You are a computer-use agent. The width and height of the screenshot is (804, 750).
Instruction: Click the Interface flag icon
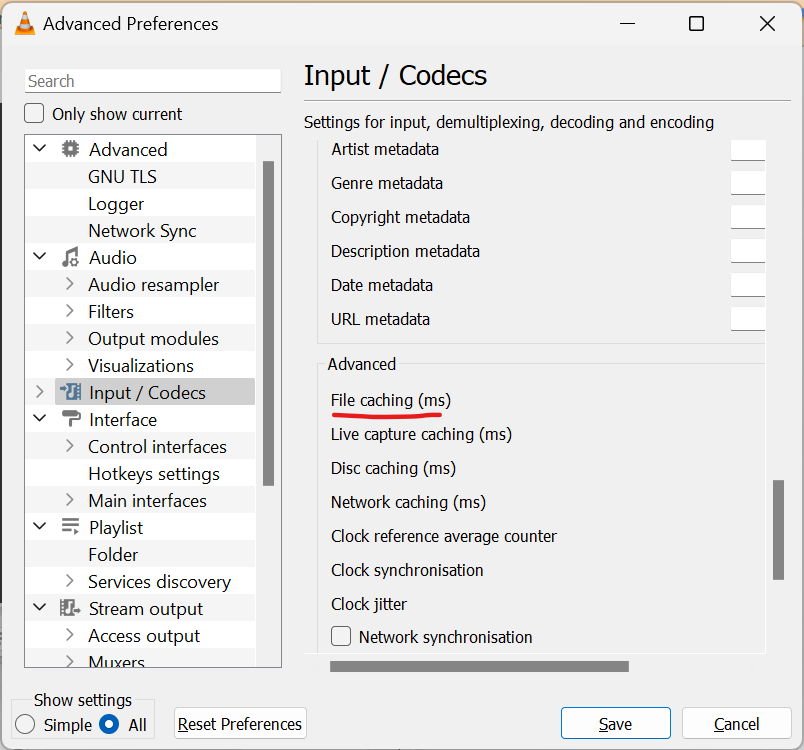[70, 419]
